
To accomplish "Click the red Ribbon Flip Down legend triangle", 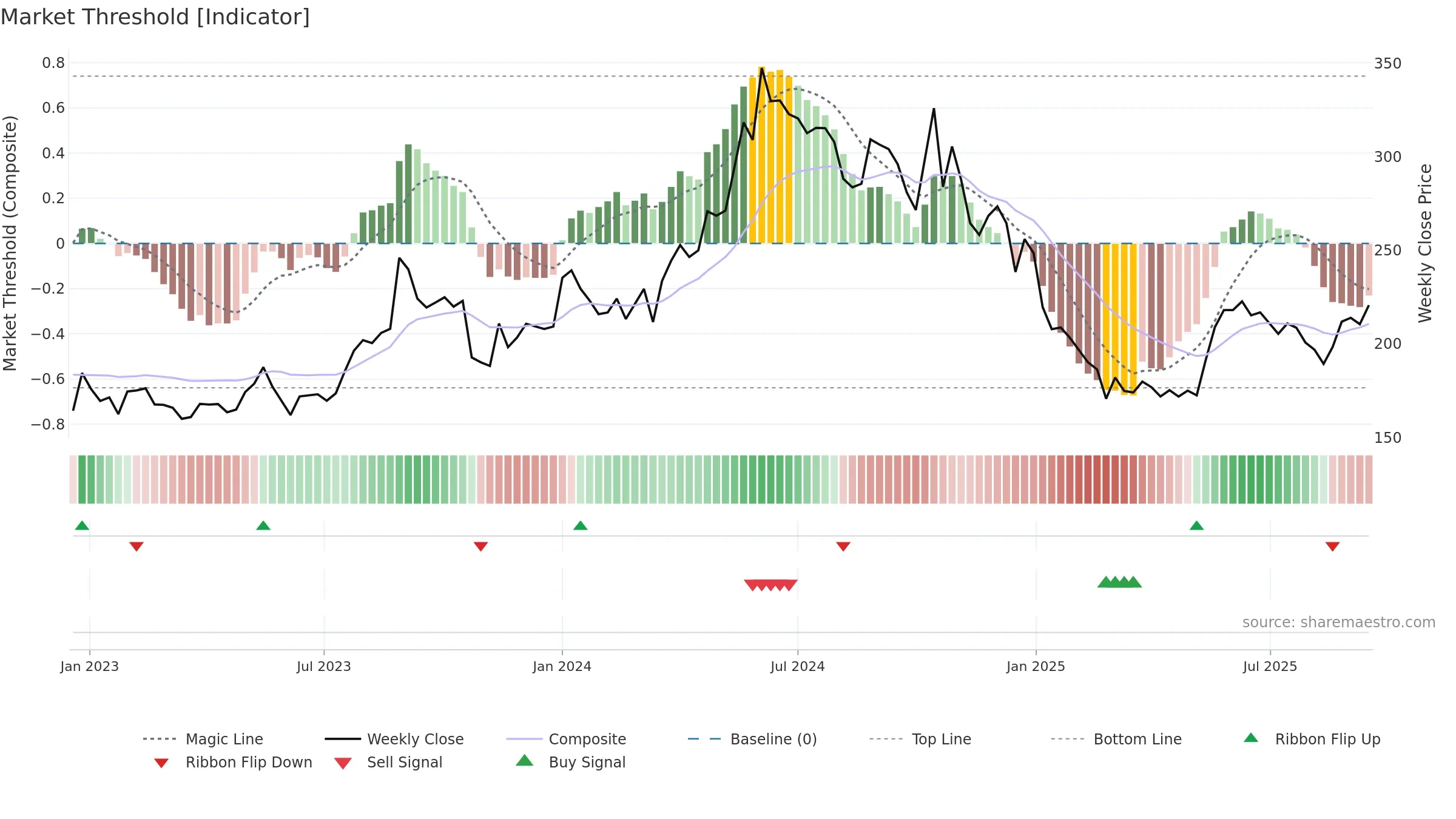I will [x=161, y=763].
